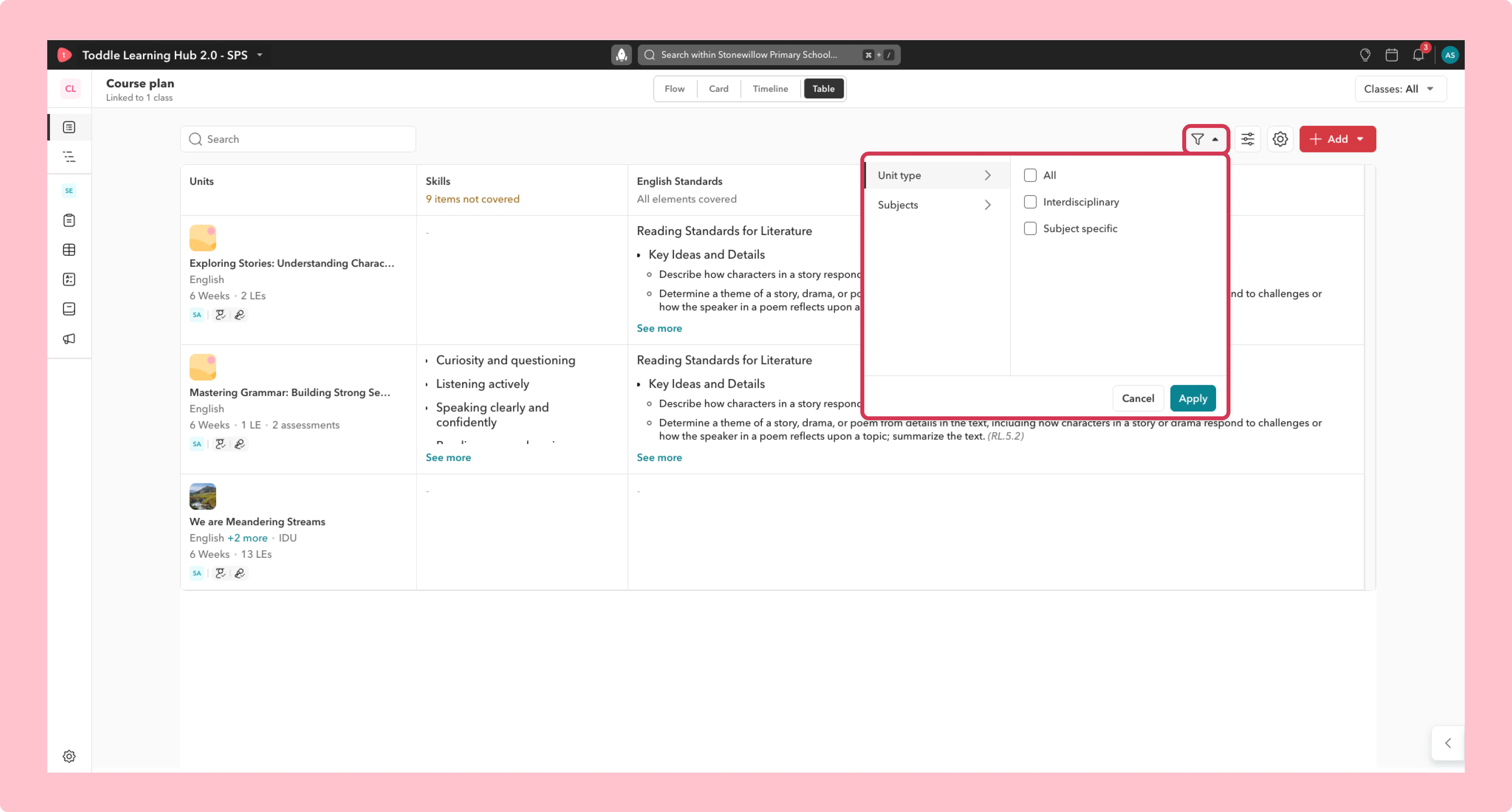The width and height of the screenshot is (1512, 812).
Task: Focus the Stonewillow Primary School search bar
Action: [769, 55]
